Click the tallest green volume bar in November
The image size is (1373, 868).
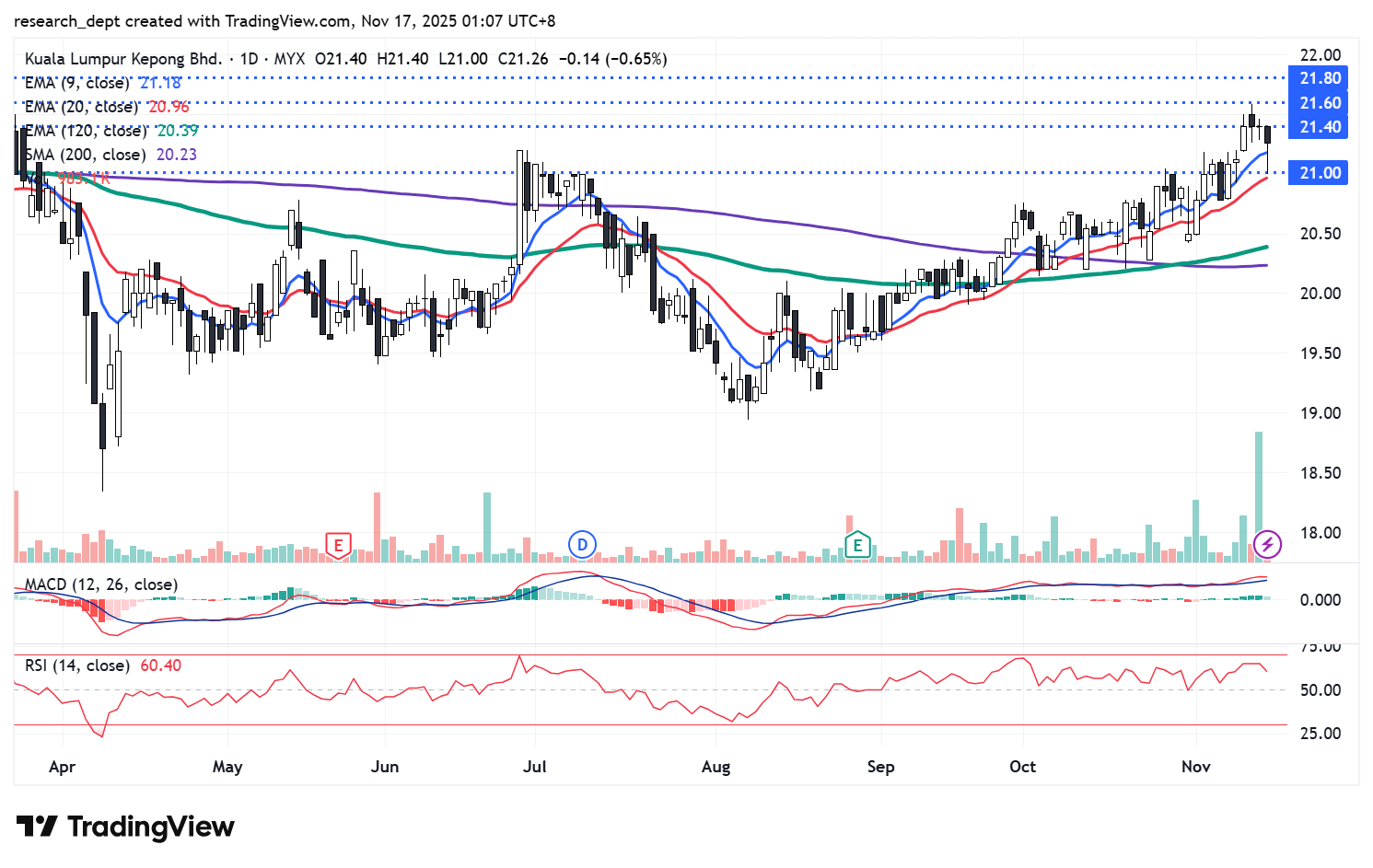coord(1258,497)
